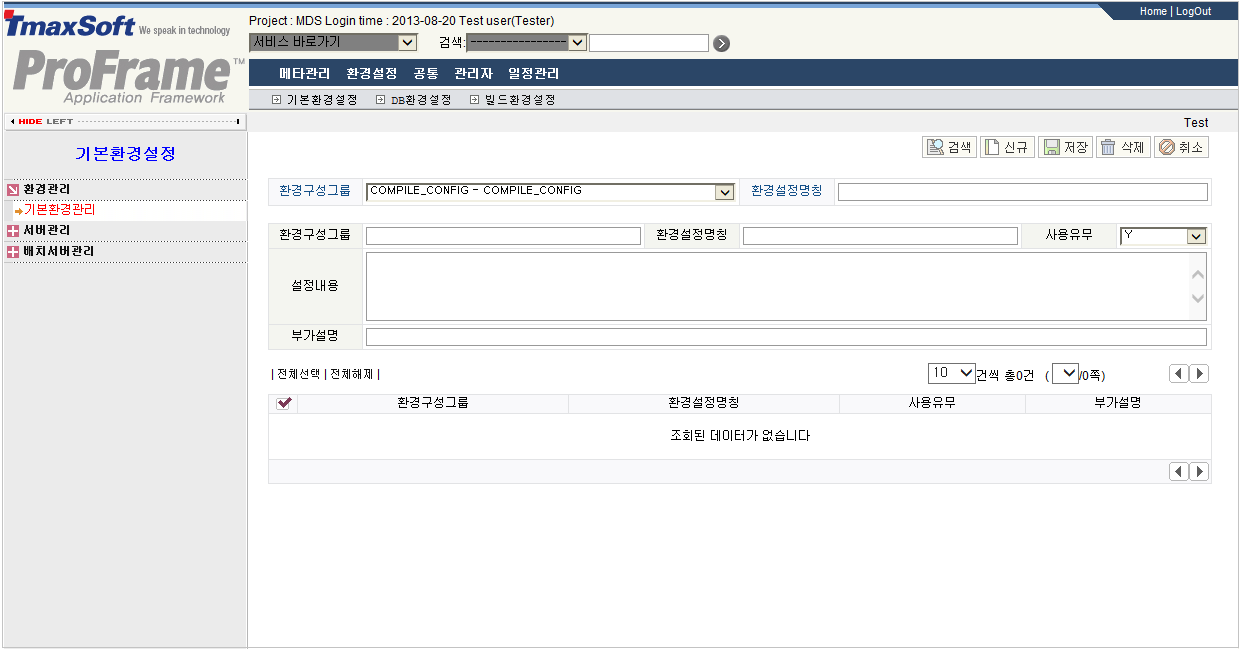Open the 메타관리 menu

click(304, 73)
